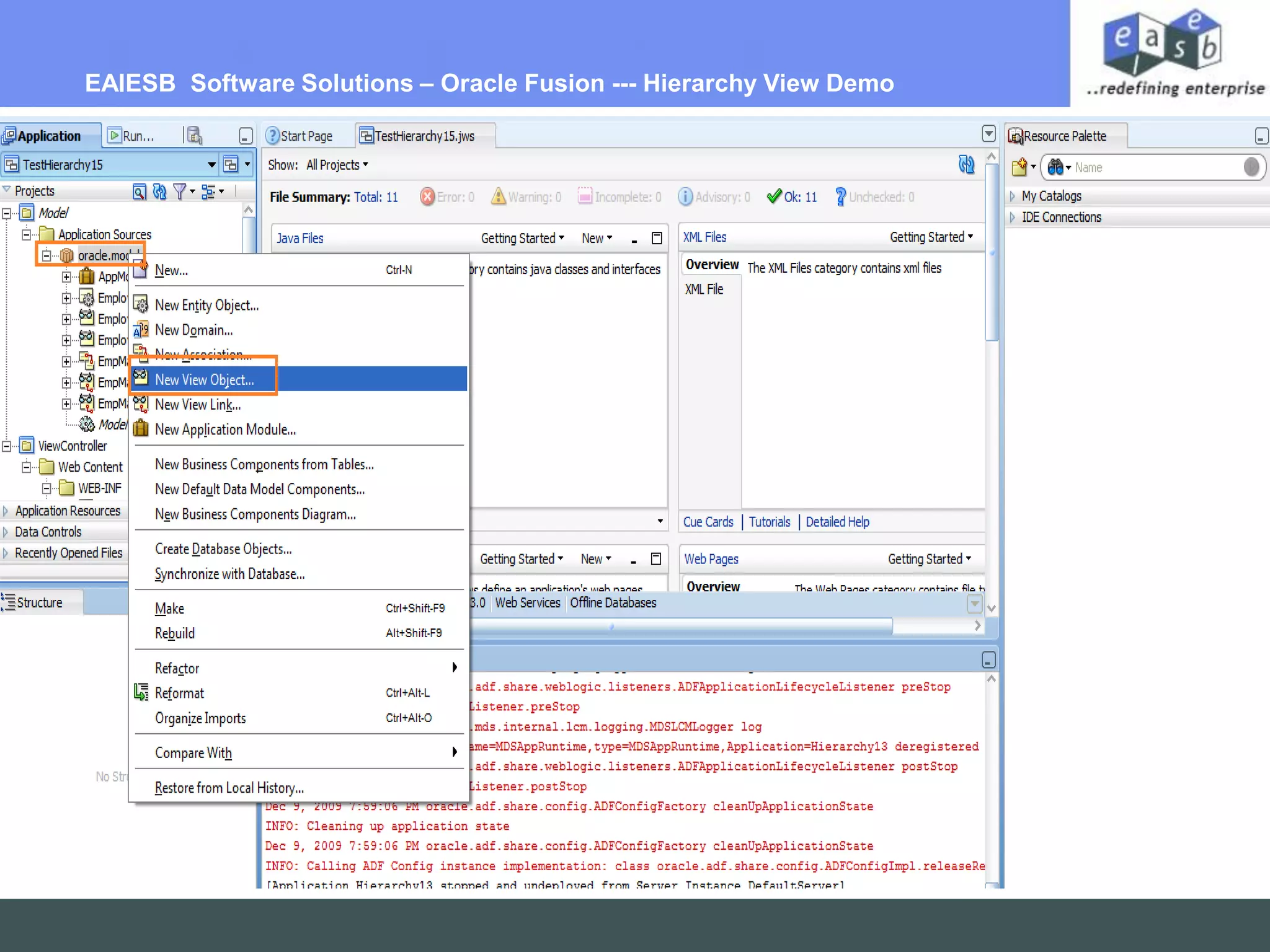Click the Advisory info icon in File Summary

(x=685, y=196)
